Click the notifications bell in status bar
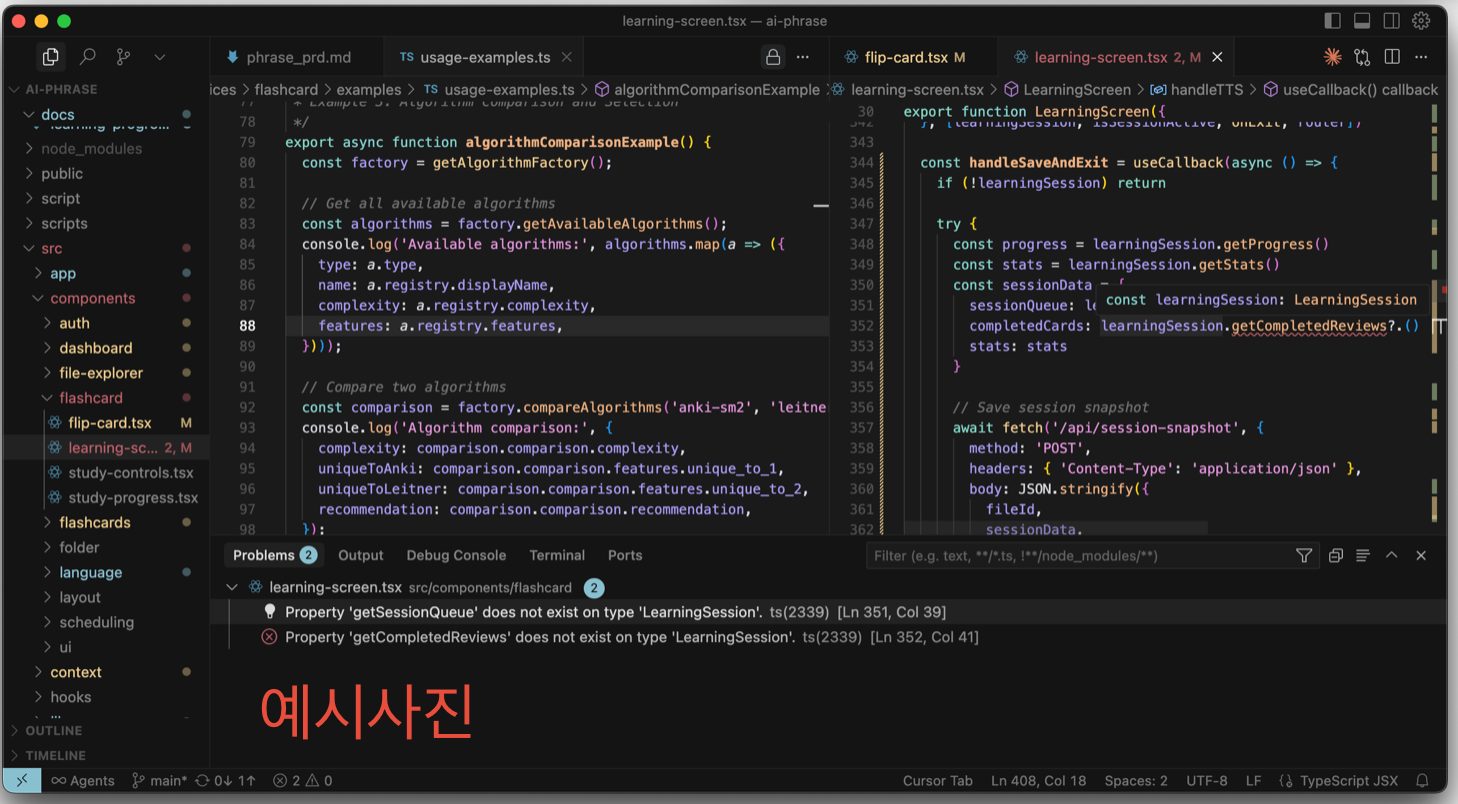The image size is (1458, 804). pyautogui.click(x=1423, y=781)
